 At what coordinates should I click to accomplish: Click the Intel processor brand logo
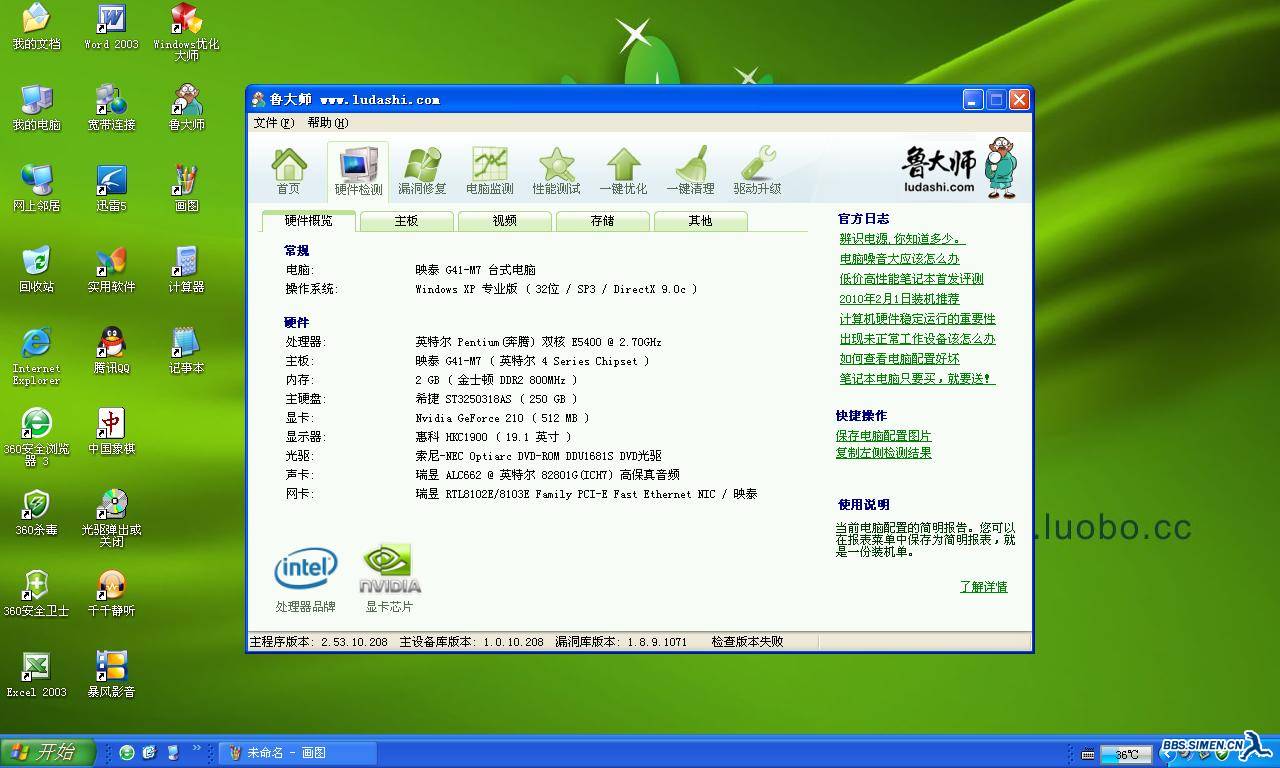click(x=306, y=569)
